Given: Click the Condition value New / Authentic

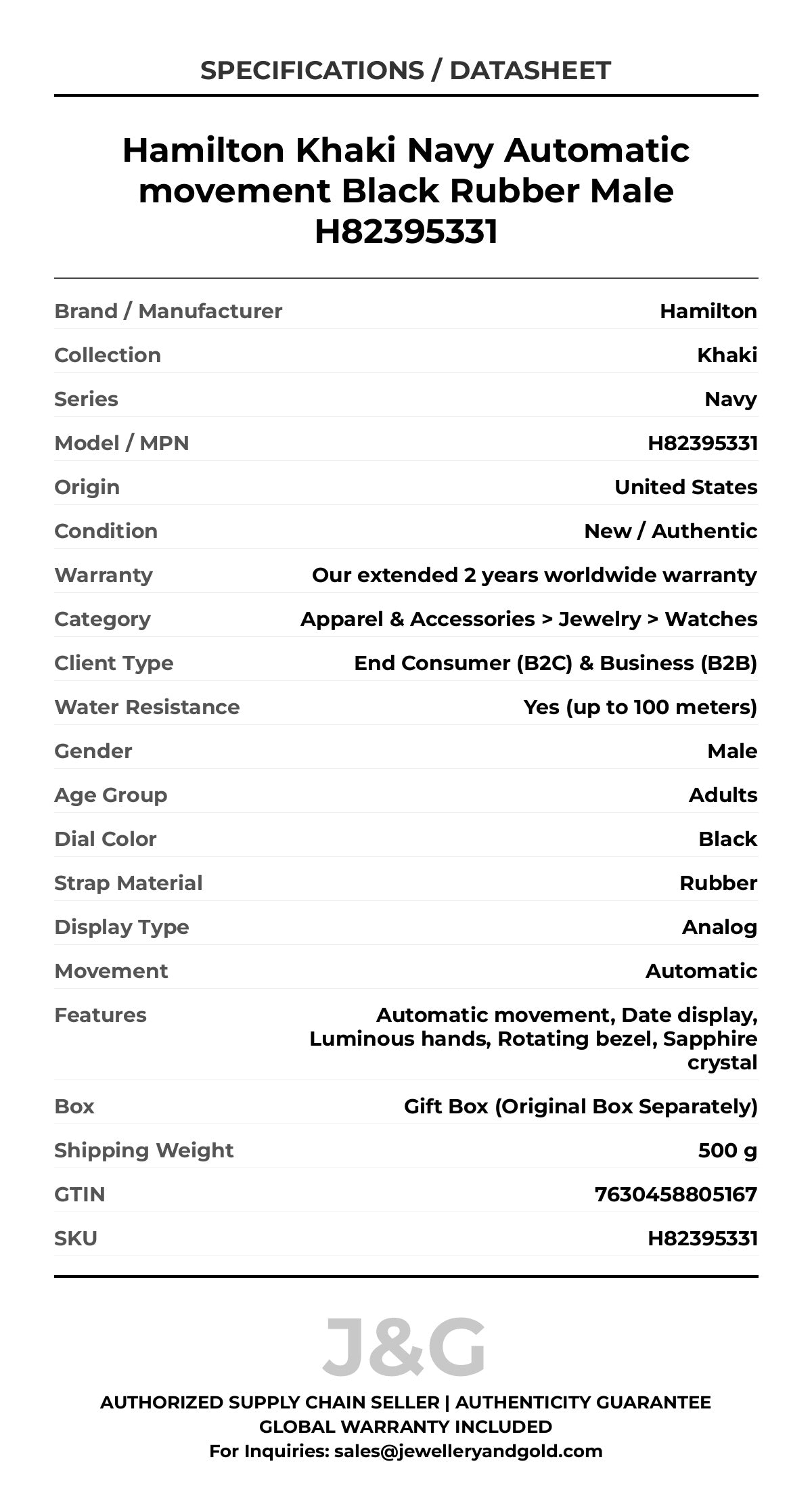Looking at the screenshot, I should click(x=670, y=531).
